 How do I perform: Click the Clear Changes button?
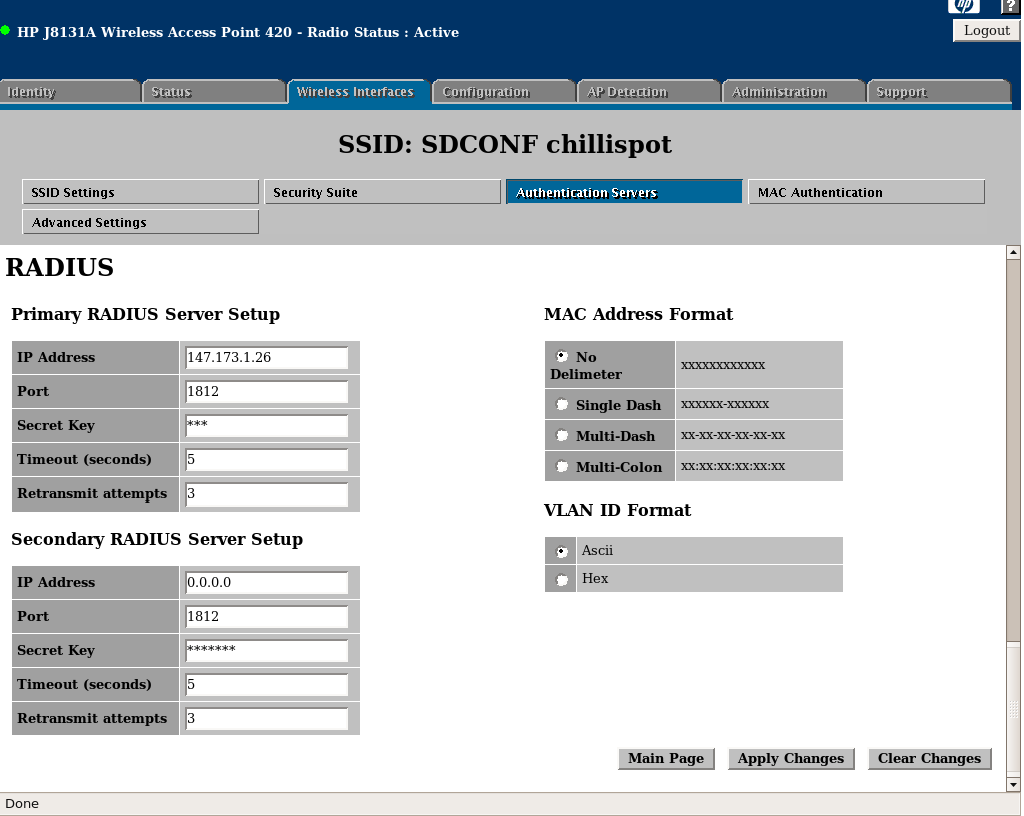(929, 758)
